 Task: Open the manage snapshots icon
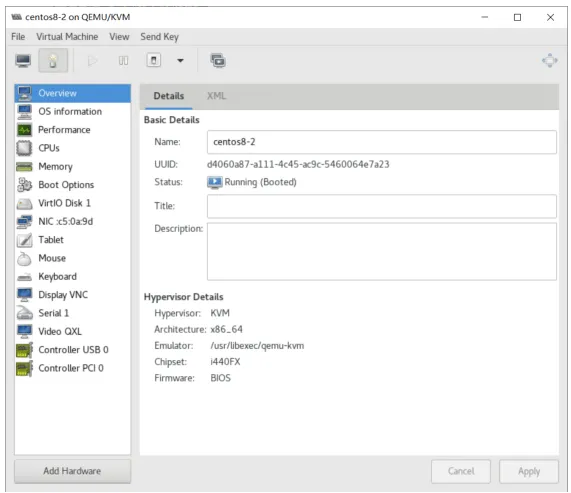218,60
